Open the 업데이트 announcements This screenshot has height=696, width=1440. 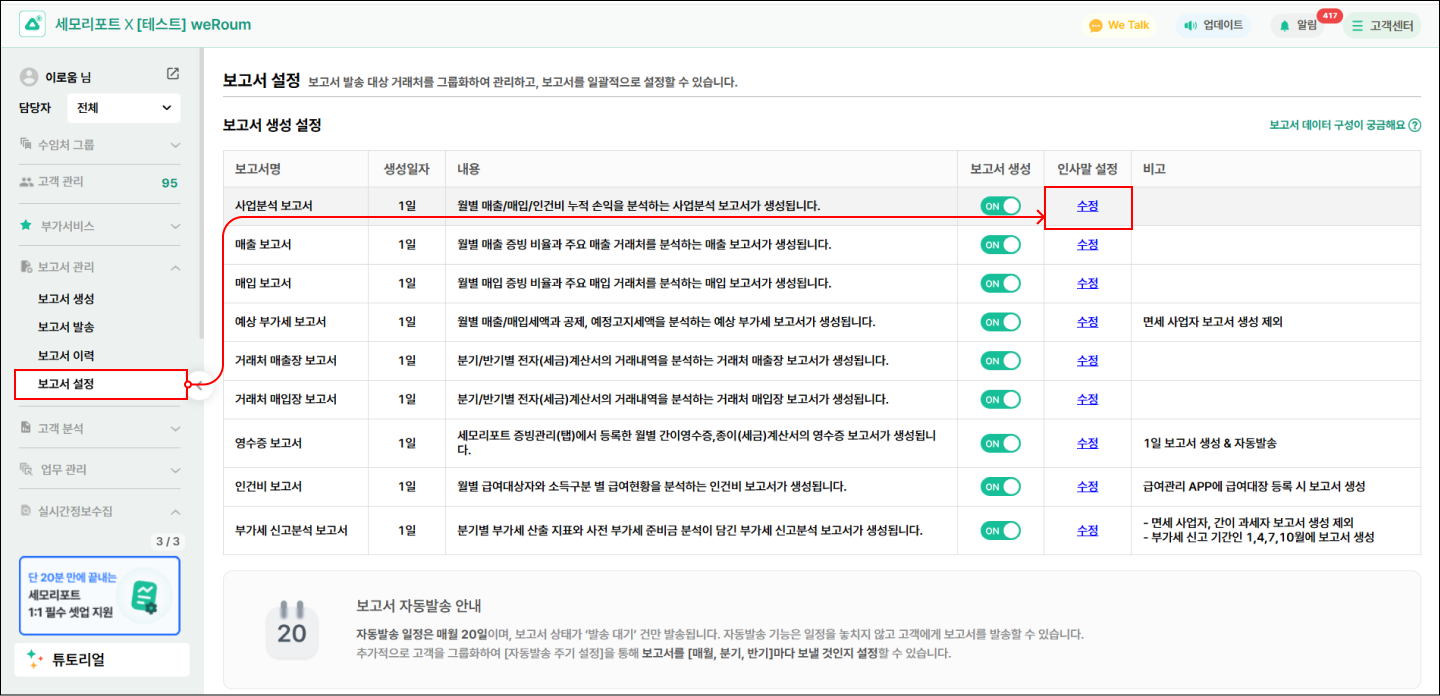(x=1213, y=25)
